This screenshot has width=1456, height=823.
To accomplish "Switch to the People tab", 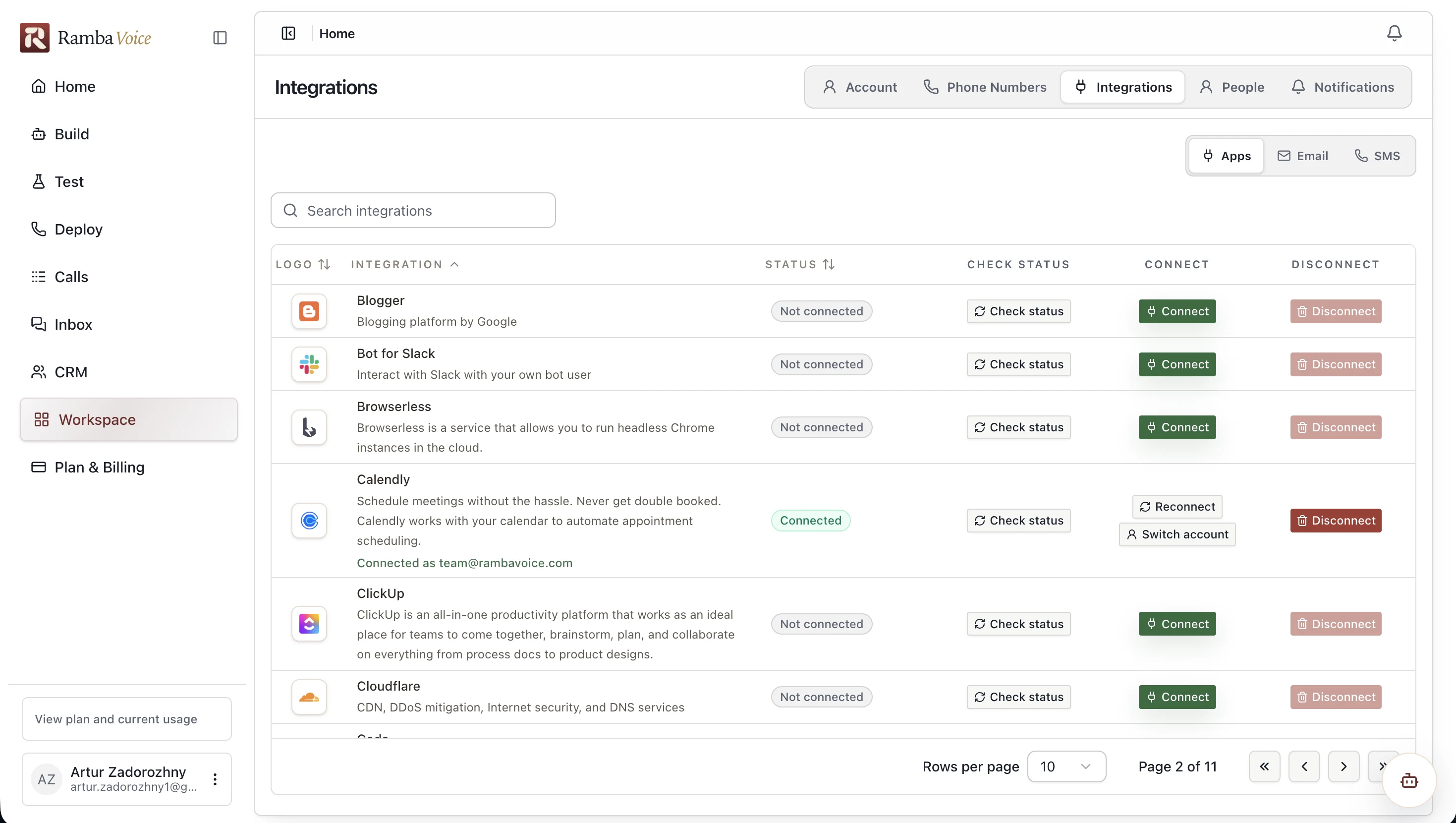I will pos(1232,87).
